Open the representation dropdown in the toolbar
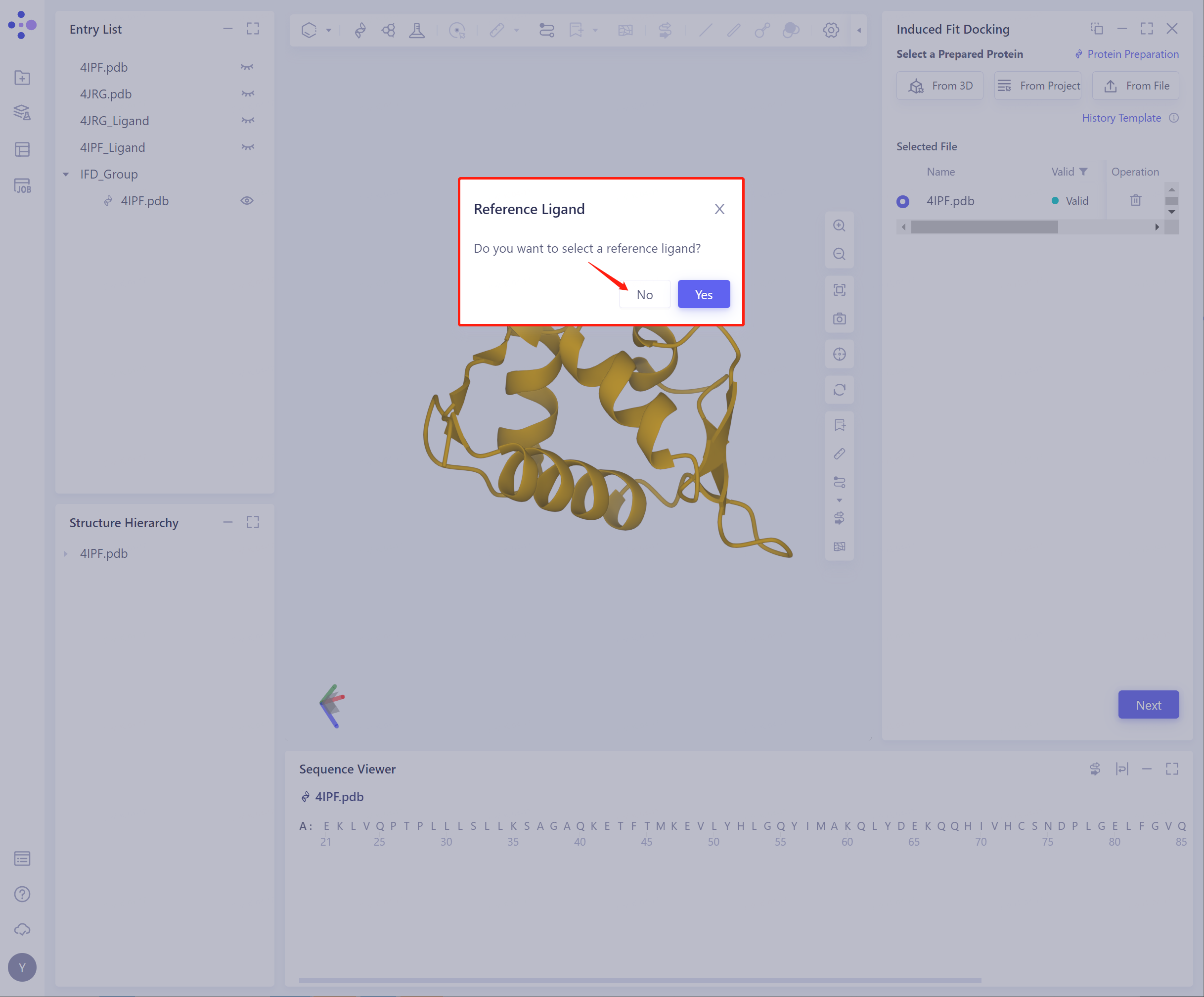Viewport: 1204px width, 997px height. pyautogui.click(x=329, y=30)
